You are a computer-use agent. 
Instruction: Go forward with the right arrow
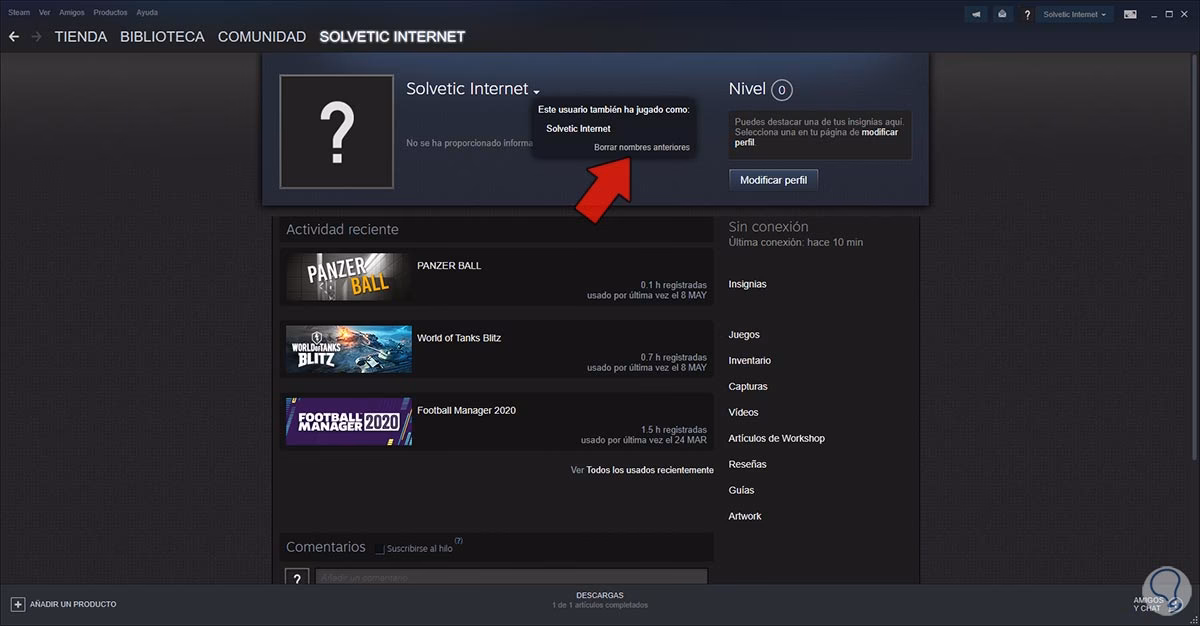[37, 36]
